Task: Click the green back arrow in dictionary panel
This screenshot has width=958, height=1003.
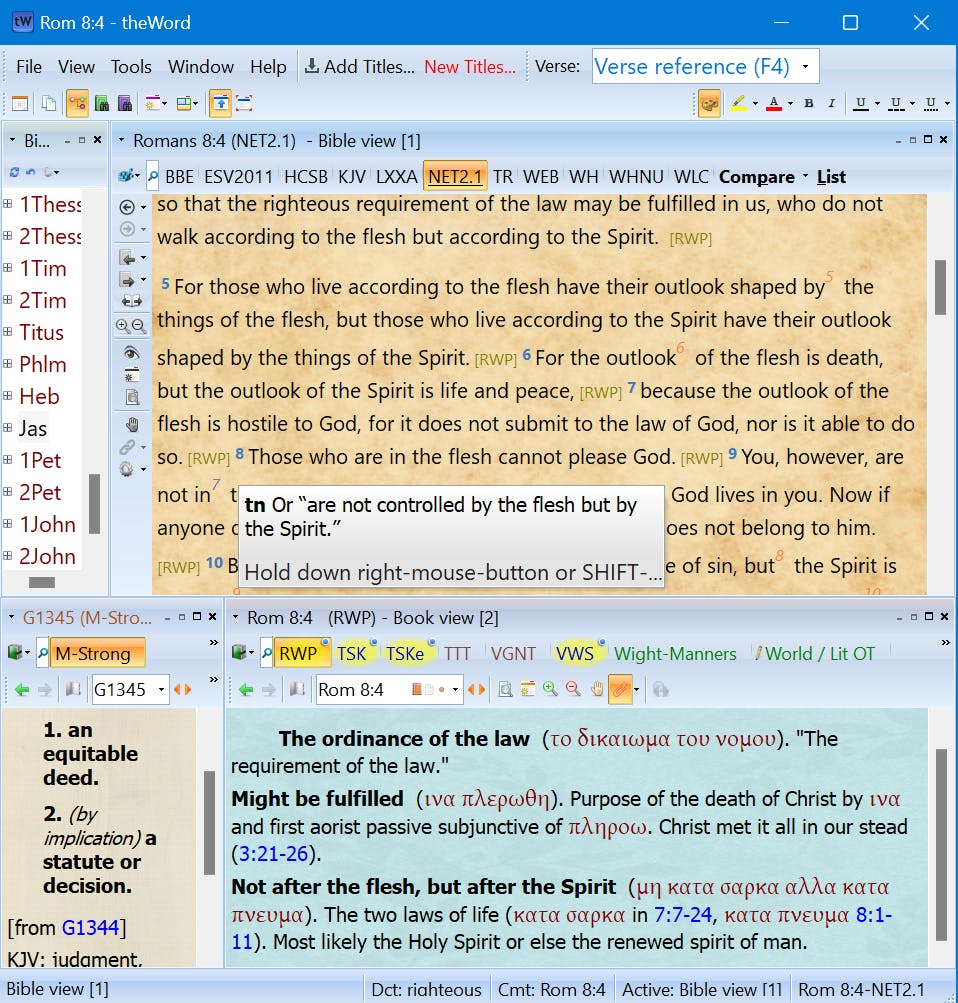Action: coord(22,689)
